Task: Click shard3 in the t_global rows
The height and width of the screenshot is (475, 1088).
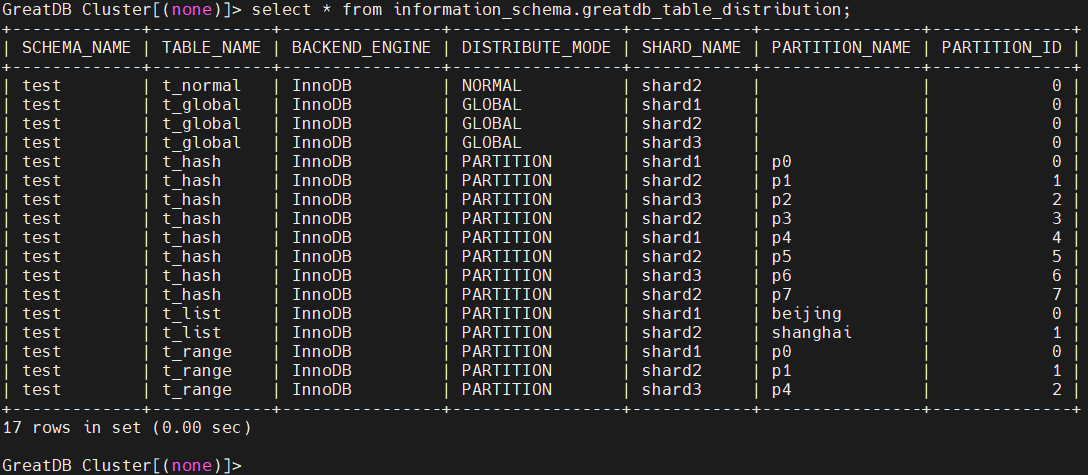Action: click(672, 143)
